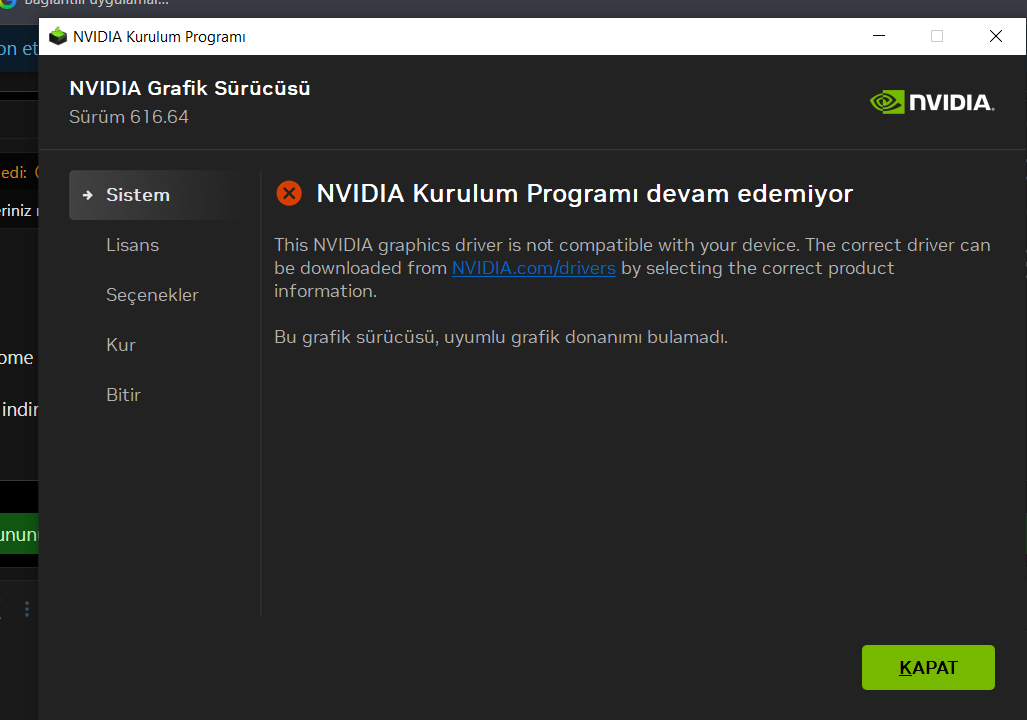Click the three-dot menu in background window
This screenshot has width=1027, height=720.
[x=27, y=609]
